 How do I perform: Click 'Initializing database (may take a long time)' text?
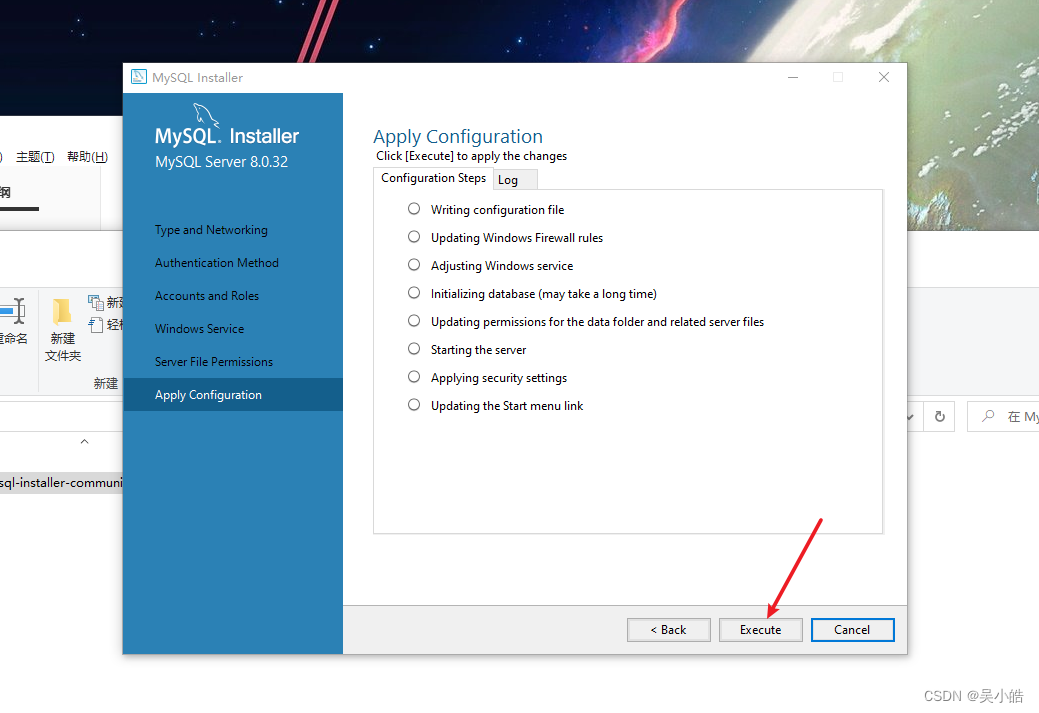pos(544,294)
